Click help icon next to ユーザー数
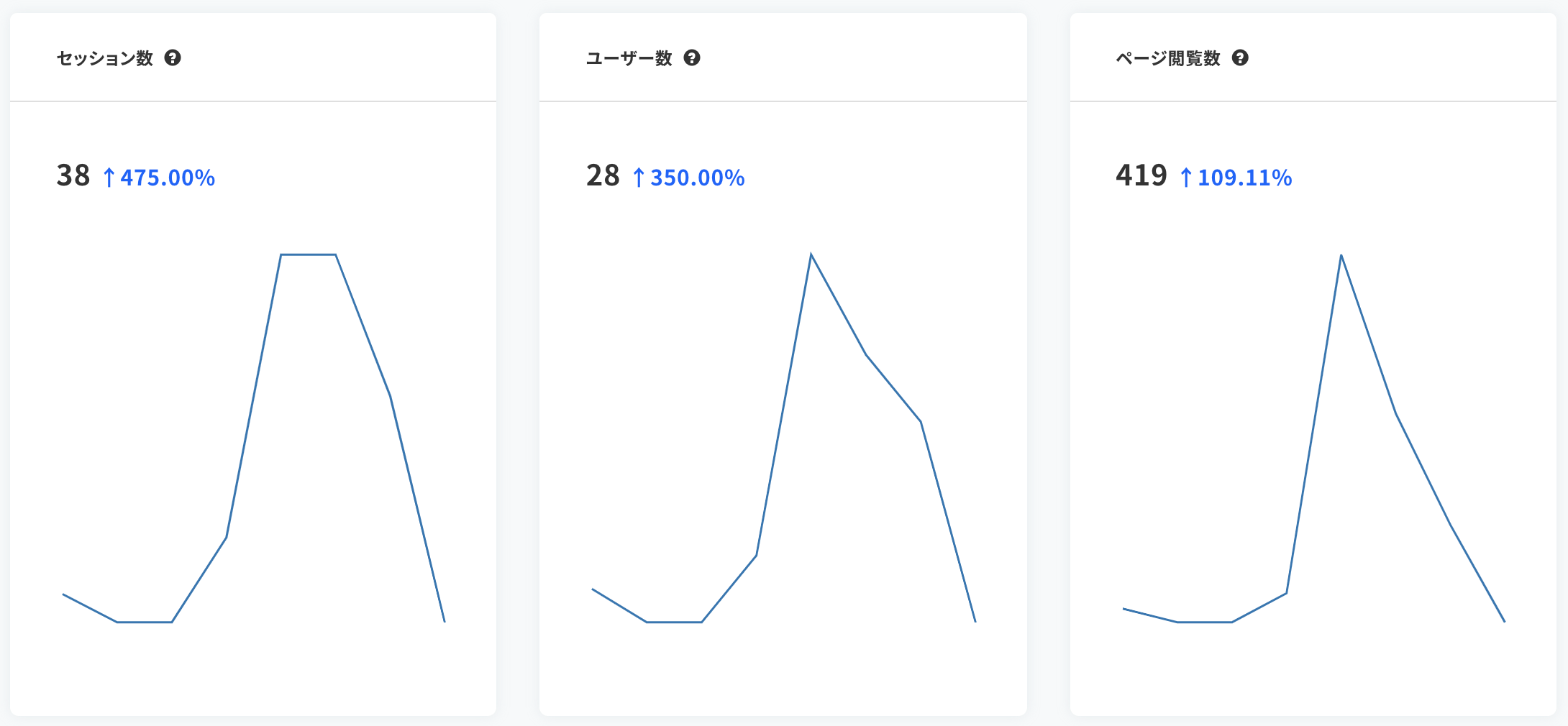Image resolution: width=1568 pixels, height=726 pixels. coord(692,58)
